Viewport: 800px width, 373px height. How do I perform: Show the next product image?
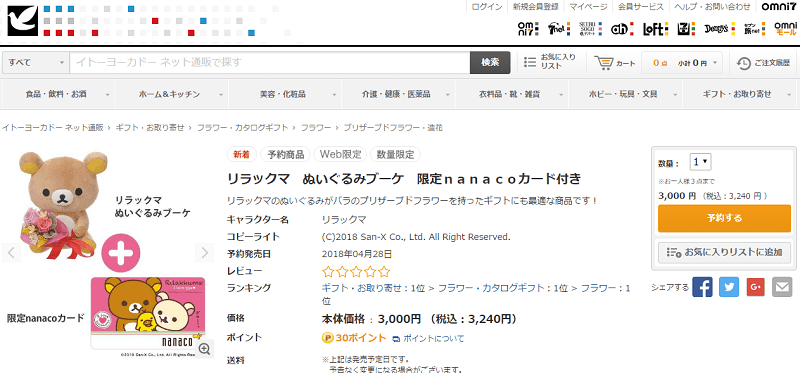pyautogui.click(x=205, y=253)
